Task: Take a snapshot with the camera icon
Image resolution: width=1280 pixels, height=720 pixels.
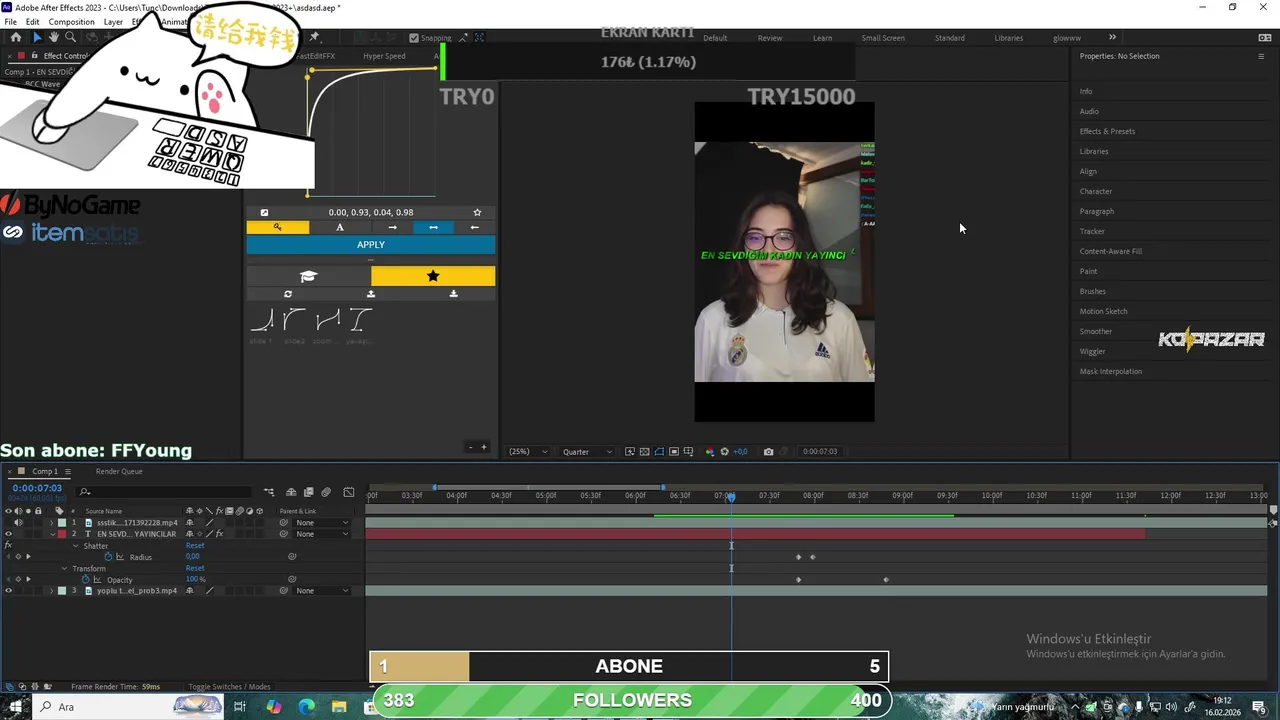Action: click(768, 452)
